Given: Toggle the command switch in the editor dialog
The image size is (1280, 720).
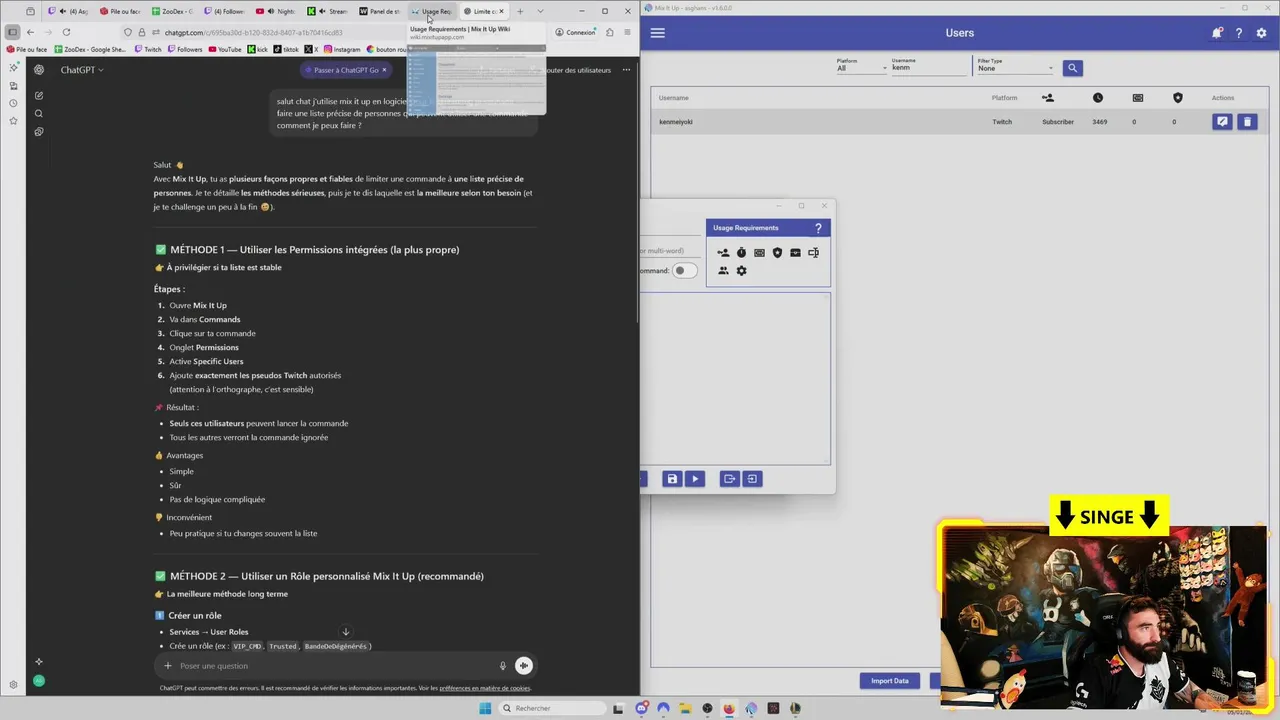Looking at the screenshot, I should pos(683,270).
